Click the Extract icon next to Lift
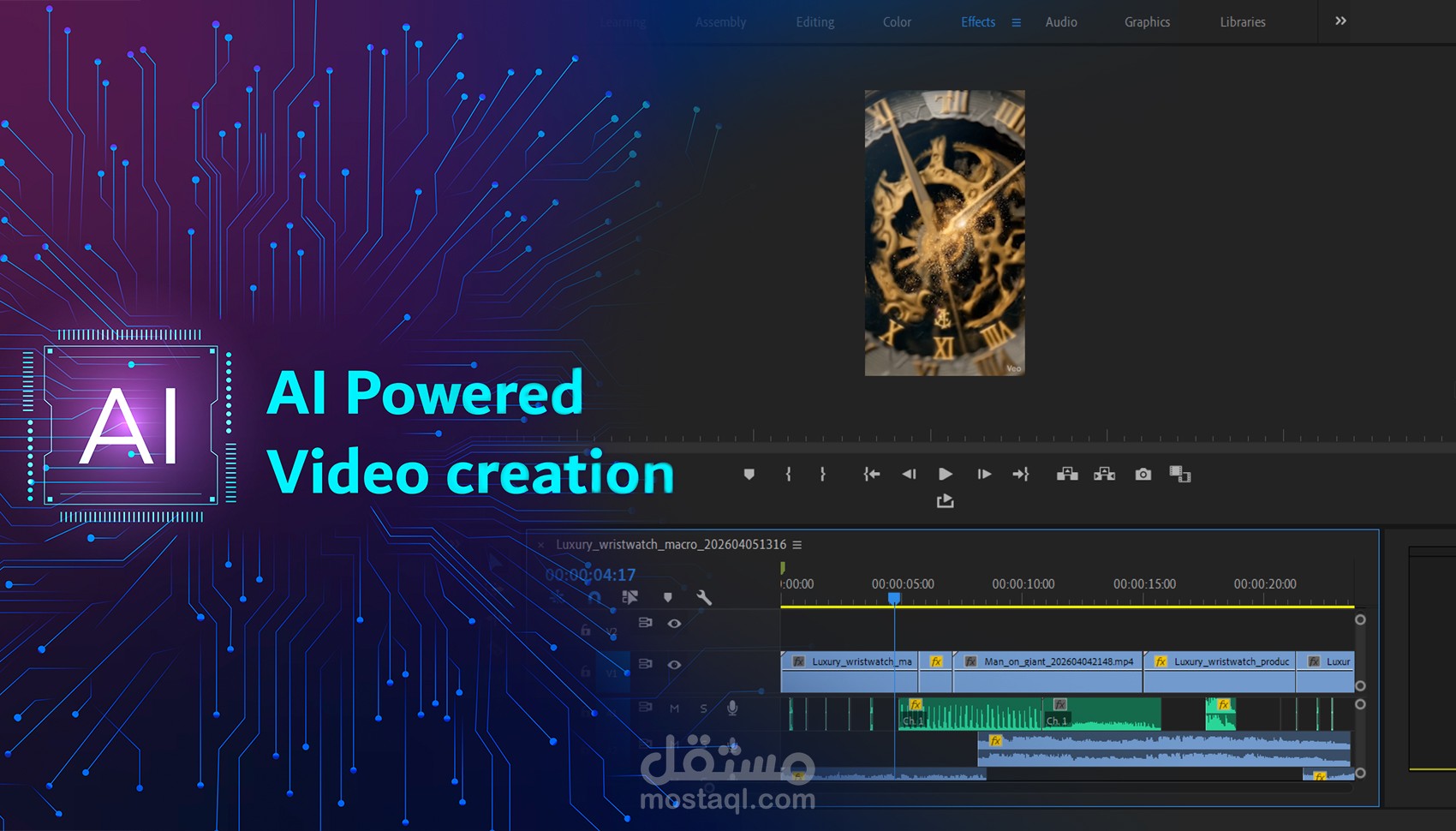Image resolution: width=1456 pixels, height=831 pixels. coord(1105,474)
